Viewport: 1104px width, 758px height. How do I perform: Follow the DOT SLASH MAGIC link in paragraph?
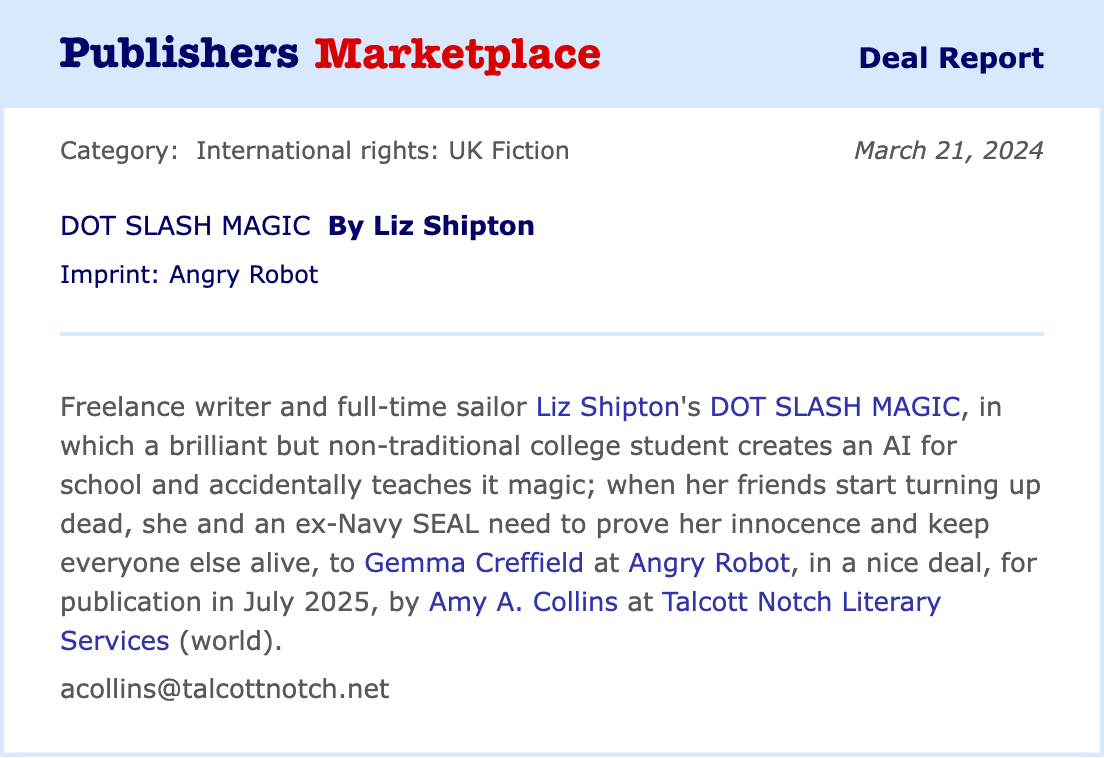834,407
